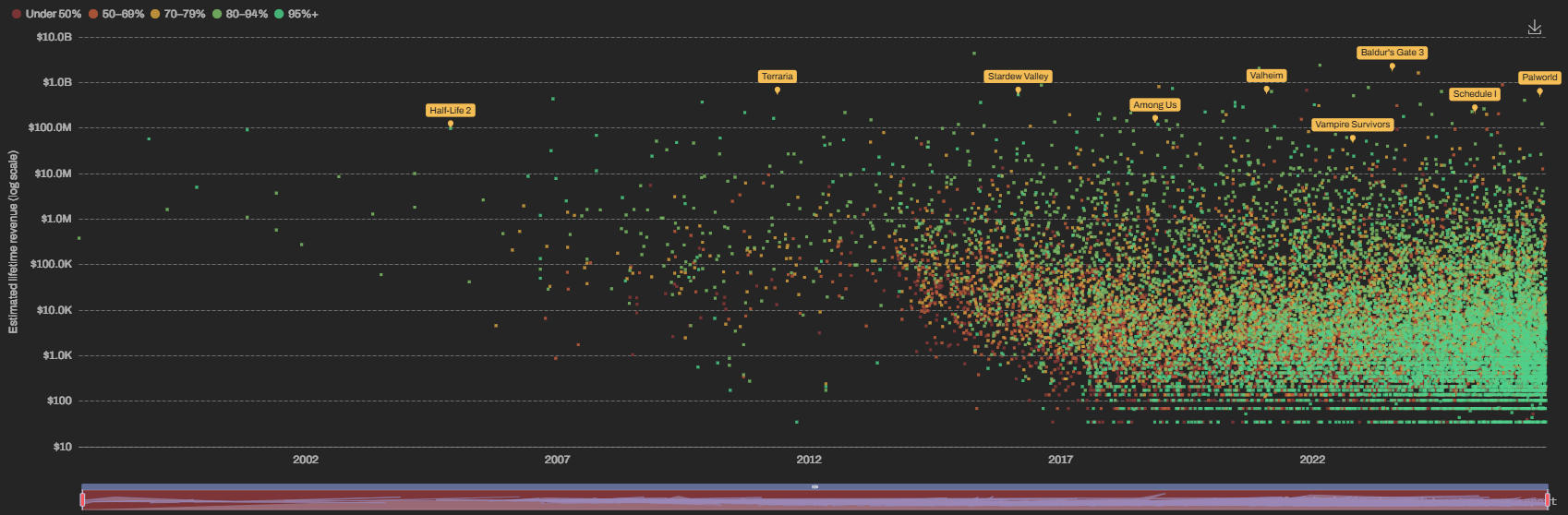
Task: Click the pin marker below Baldur's Gate 3
Action: coord(1393,66)
